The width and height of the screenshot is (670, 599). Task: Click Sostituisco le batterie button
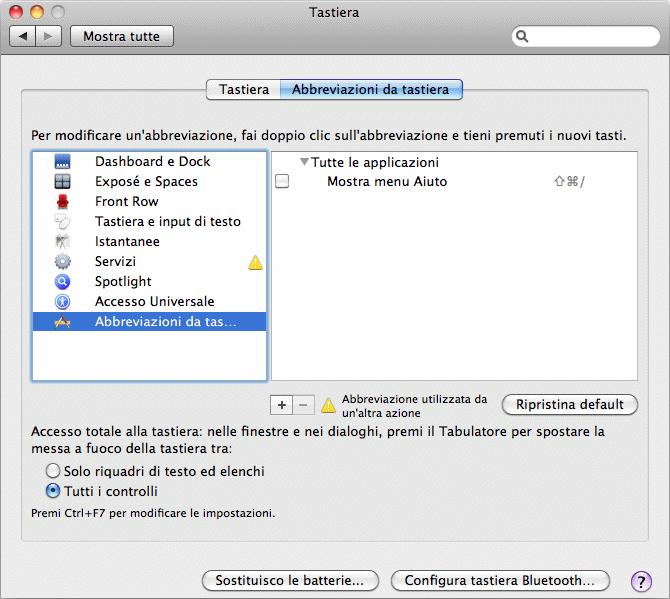(x=290, y=580)
